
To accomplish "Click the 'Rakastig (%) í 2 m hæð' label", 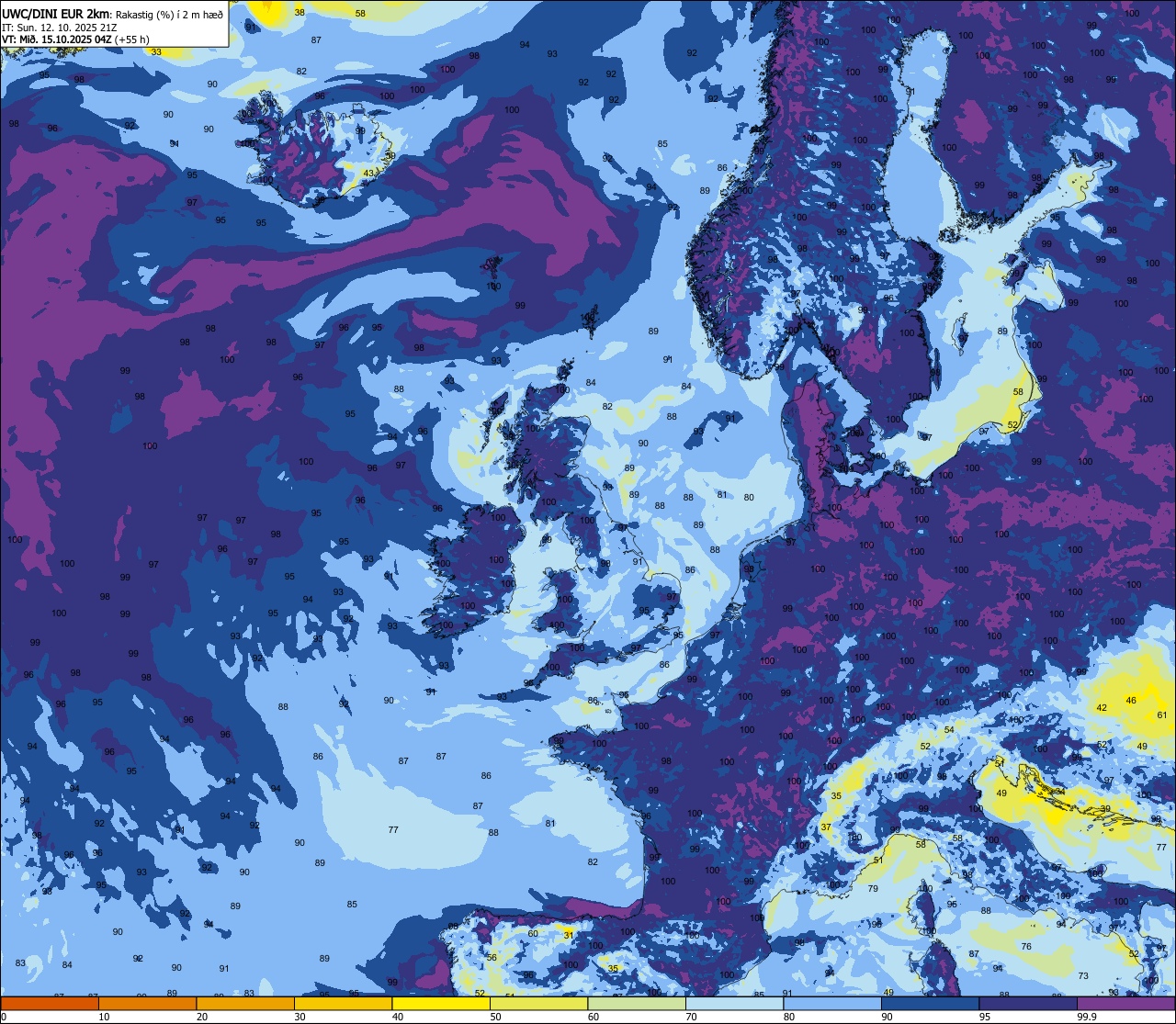I will click(169, 14).
